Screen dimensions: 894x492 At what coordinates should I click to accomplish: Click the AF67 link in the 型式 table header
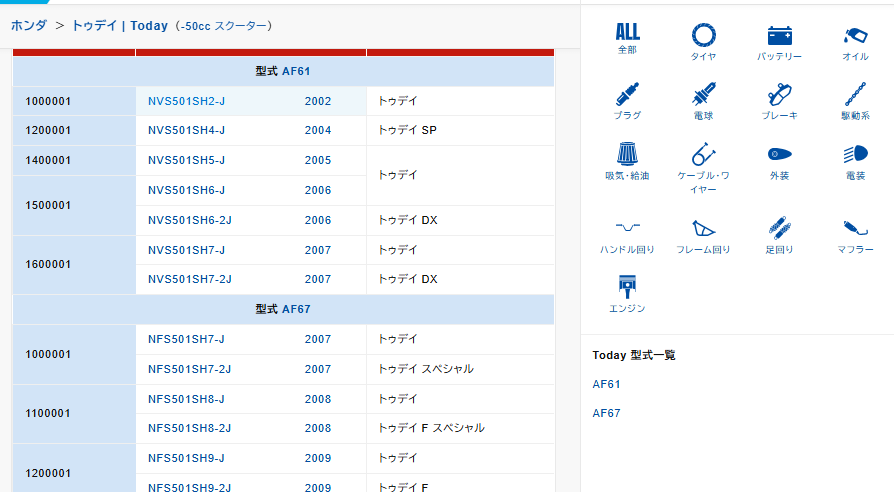(296, 309)
